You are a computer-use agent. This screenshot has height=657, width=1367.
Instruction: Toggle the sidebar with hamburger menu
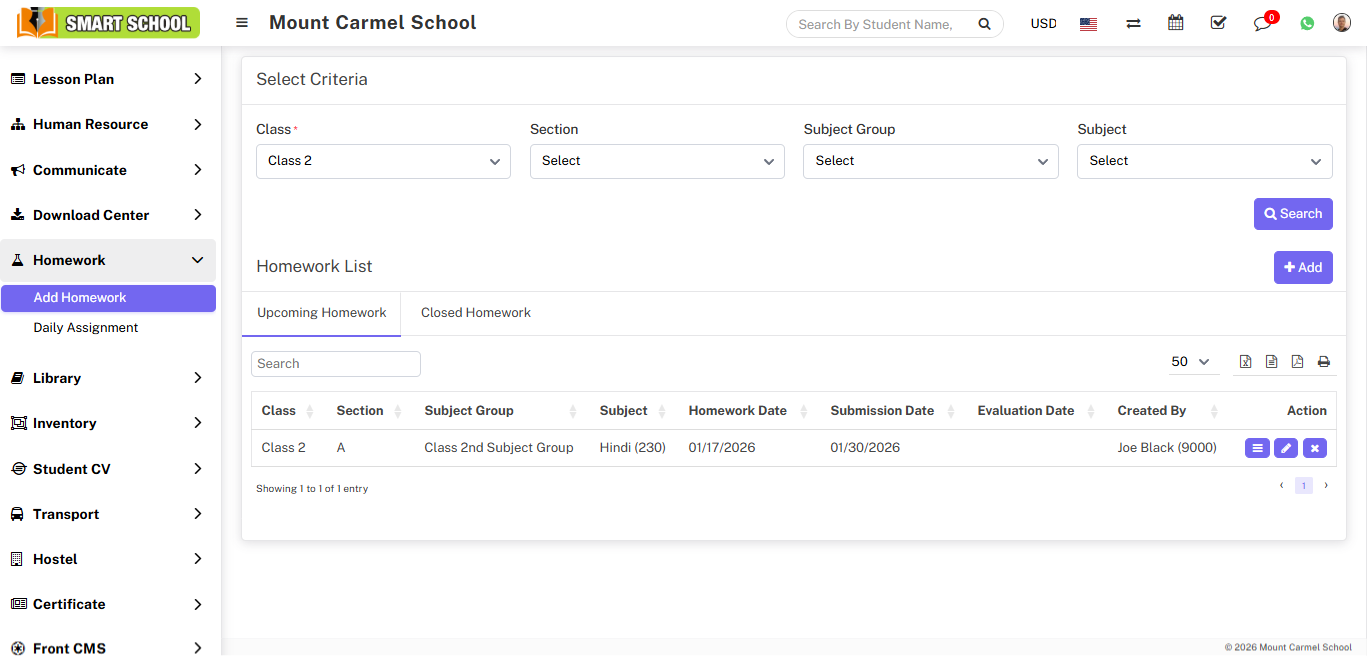tap(242, 22)
